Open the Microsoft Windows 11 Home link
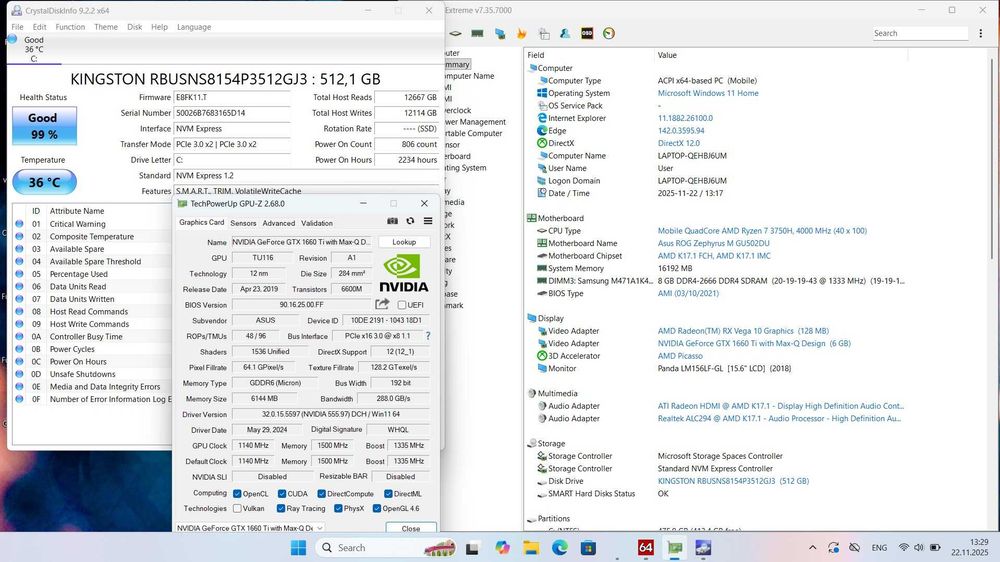This screenshot has height=562, width=1000. point(708,93)
